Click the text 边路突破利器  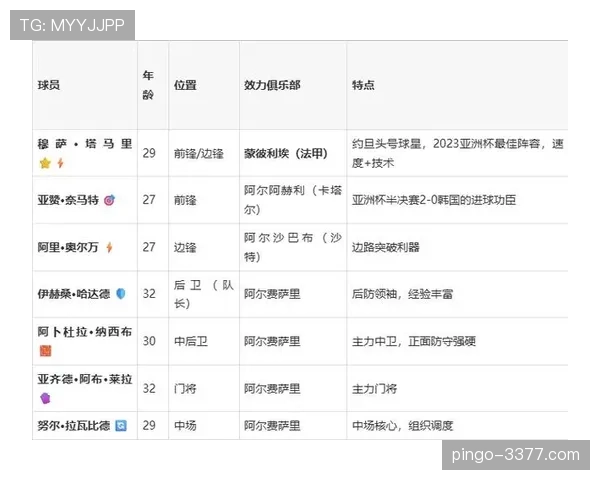click(386, 247)
